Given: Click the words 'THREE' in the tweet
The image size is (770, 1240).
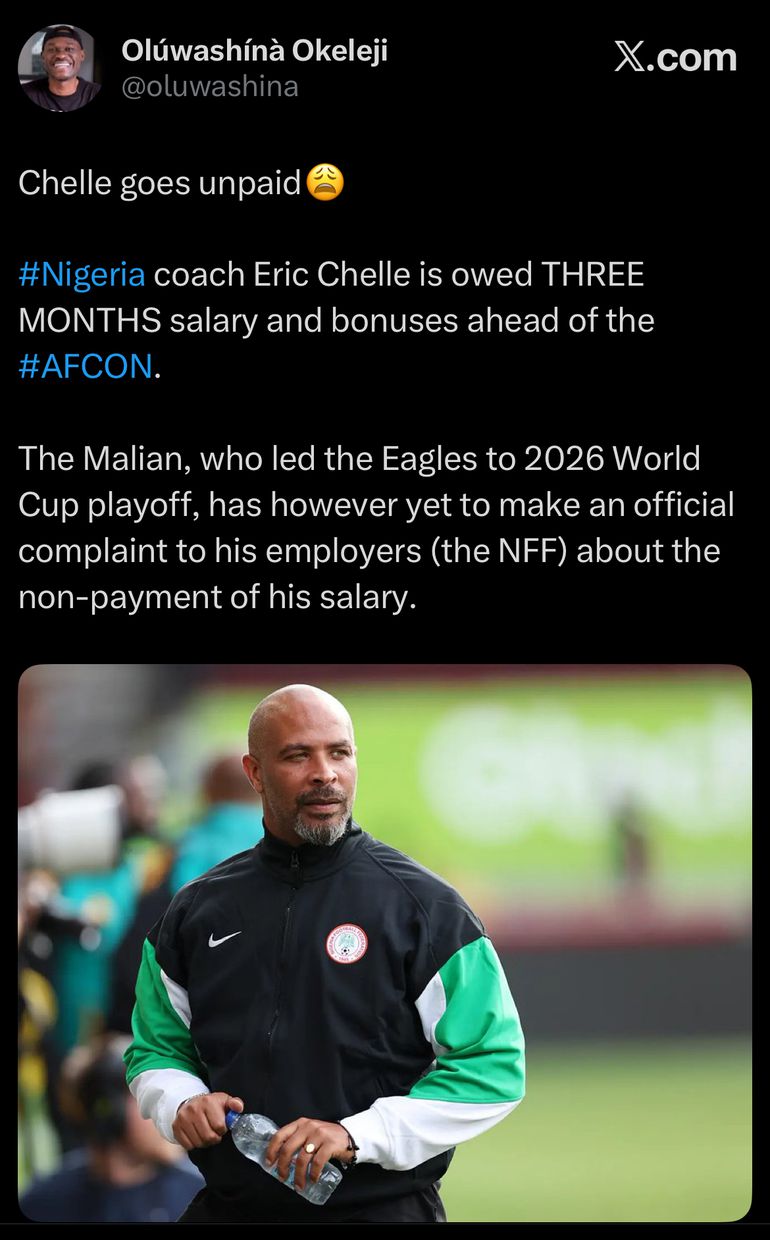Looking at the screenshot, I should [x=593, y=274].
